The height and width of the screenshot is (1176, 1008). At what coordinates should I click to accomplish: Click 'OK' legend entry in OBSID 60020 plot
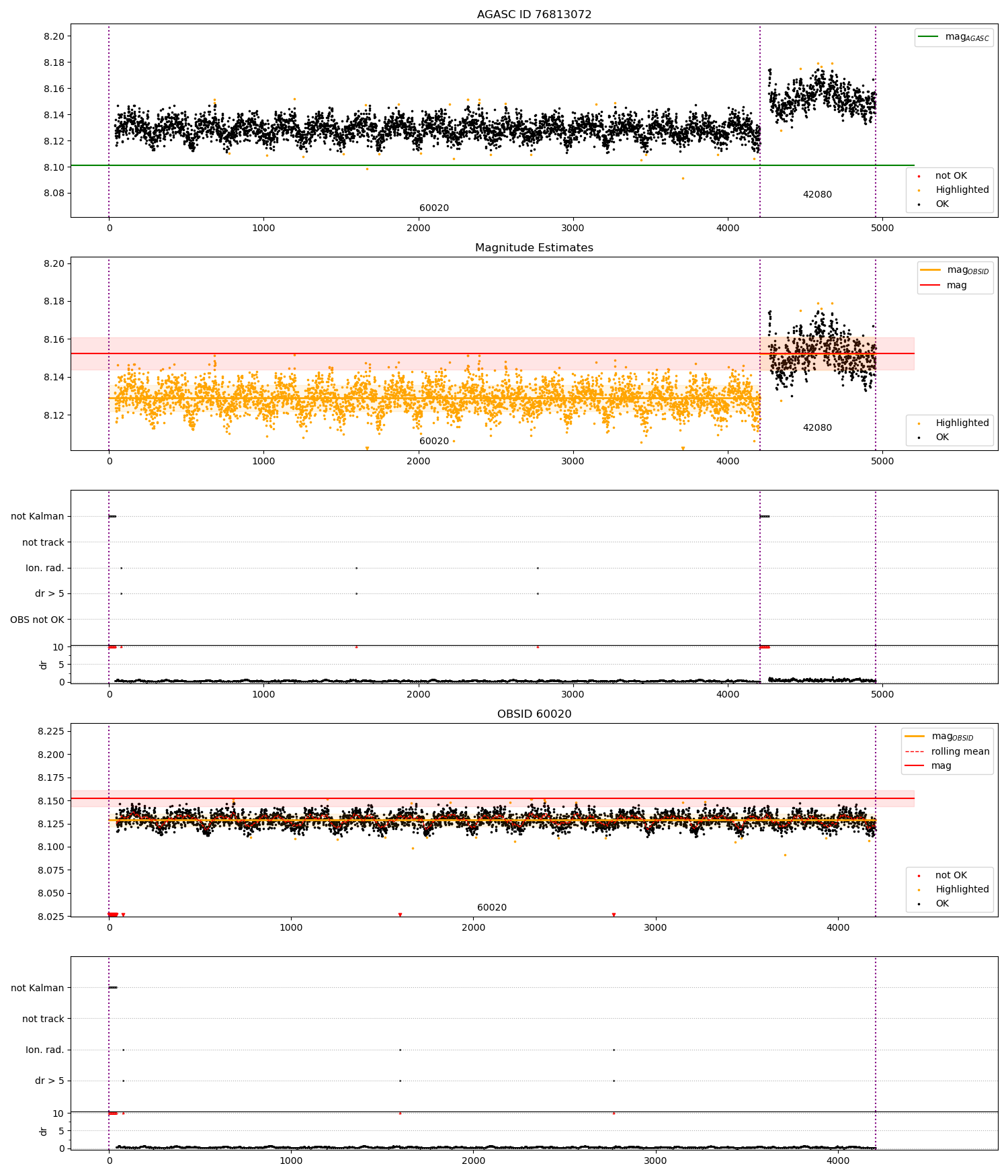click(x=934, y=904)
